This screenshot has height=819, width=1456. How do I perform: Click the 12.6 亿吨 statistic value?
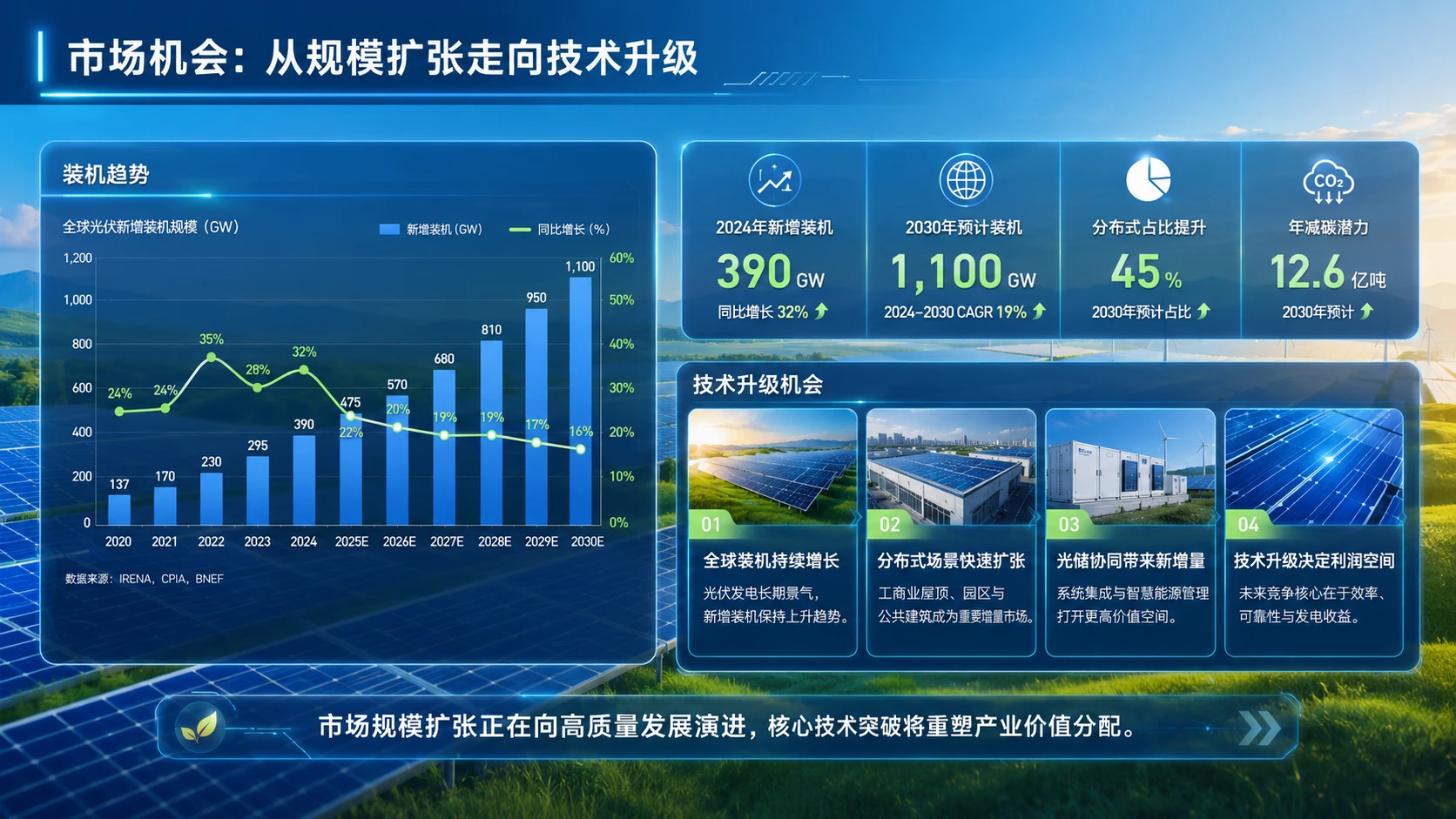point(1328,272)
